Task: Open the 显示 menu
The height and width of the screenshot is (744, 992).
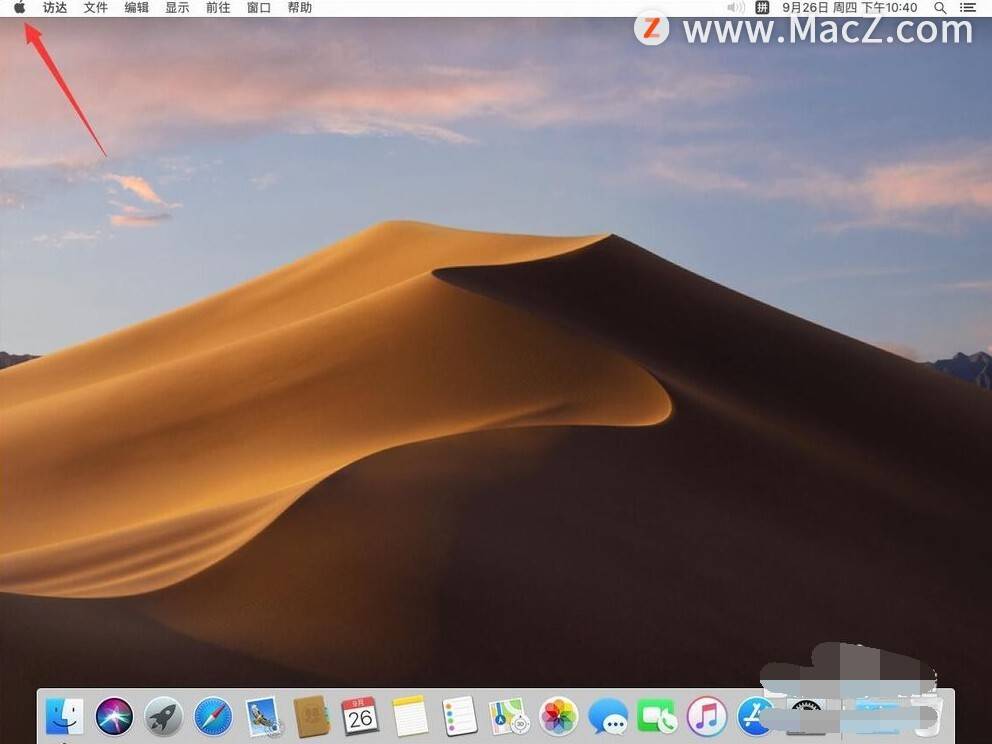Action: (x=177, y=8)
